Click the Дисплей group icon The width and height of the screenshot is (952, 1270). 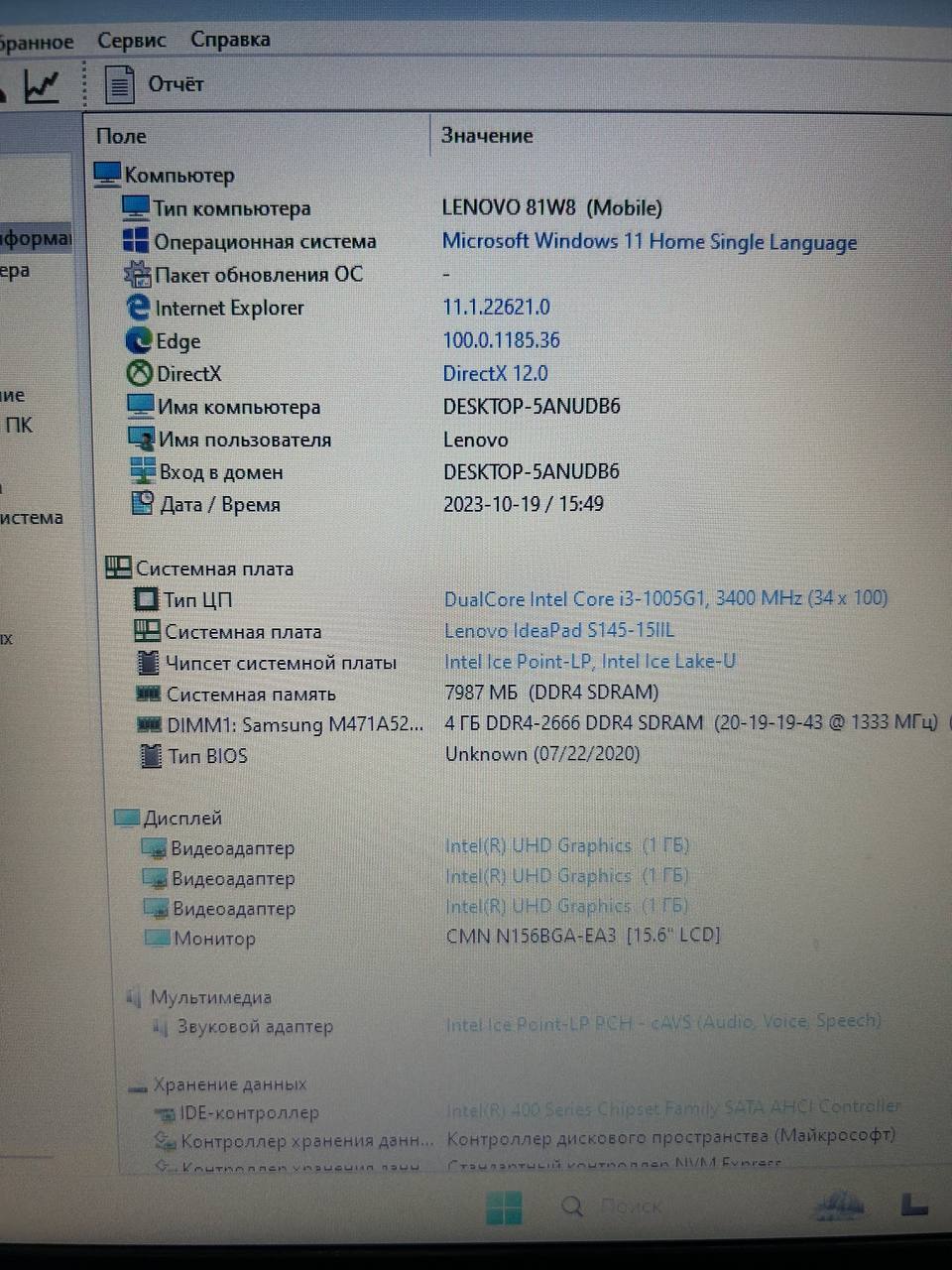126,818
